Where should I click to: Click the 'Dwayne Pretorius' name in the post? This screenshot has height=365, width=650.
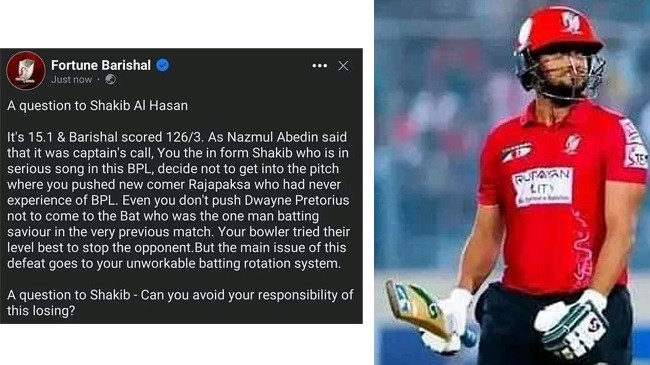297,200
